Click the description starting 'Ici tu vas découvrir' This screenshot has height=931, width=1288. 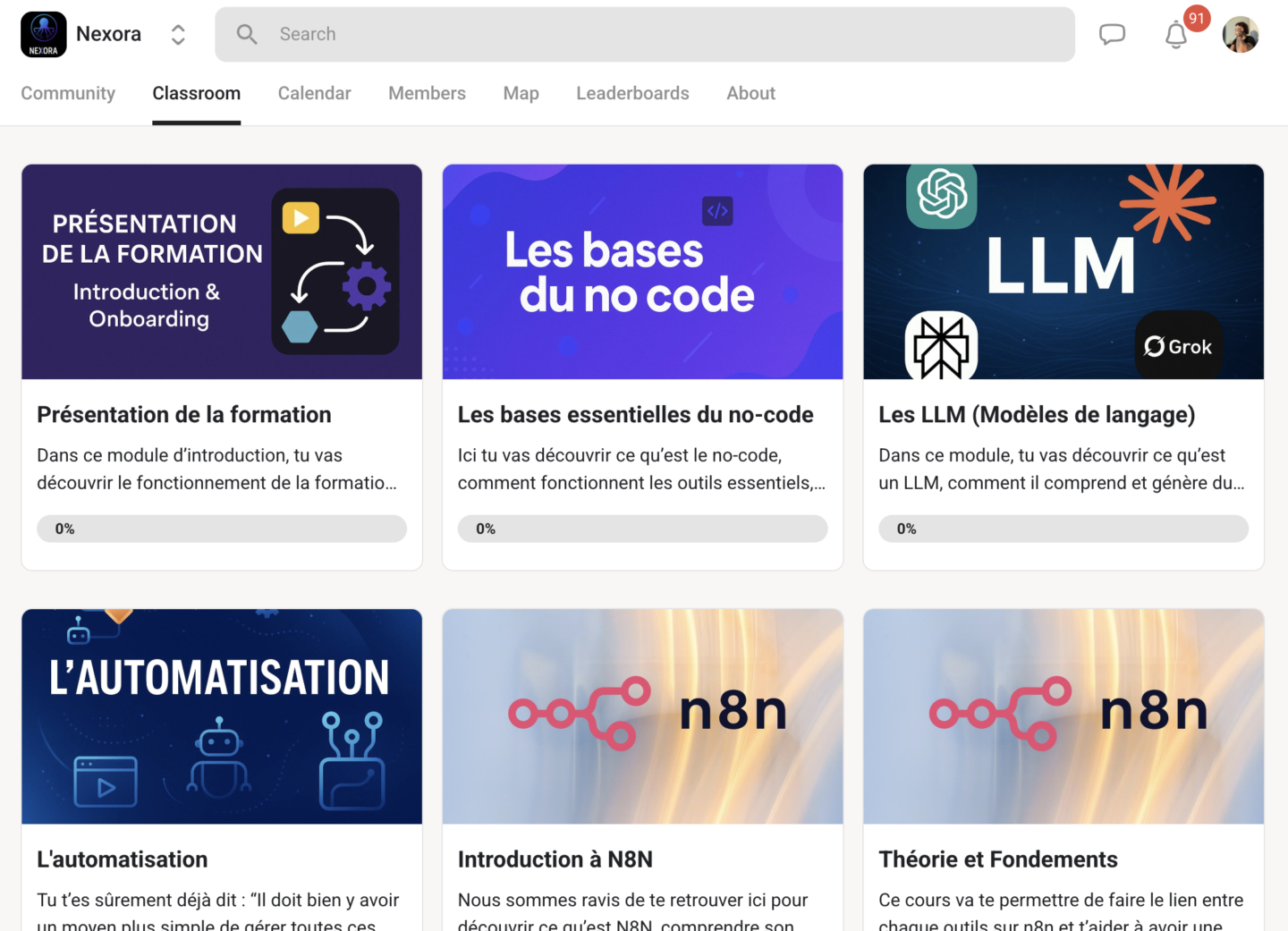[642, 469]
